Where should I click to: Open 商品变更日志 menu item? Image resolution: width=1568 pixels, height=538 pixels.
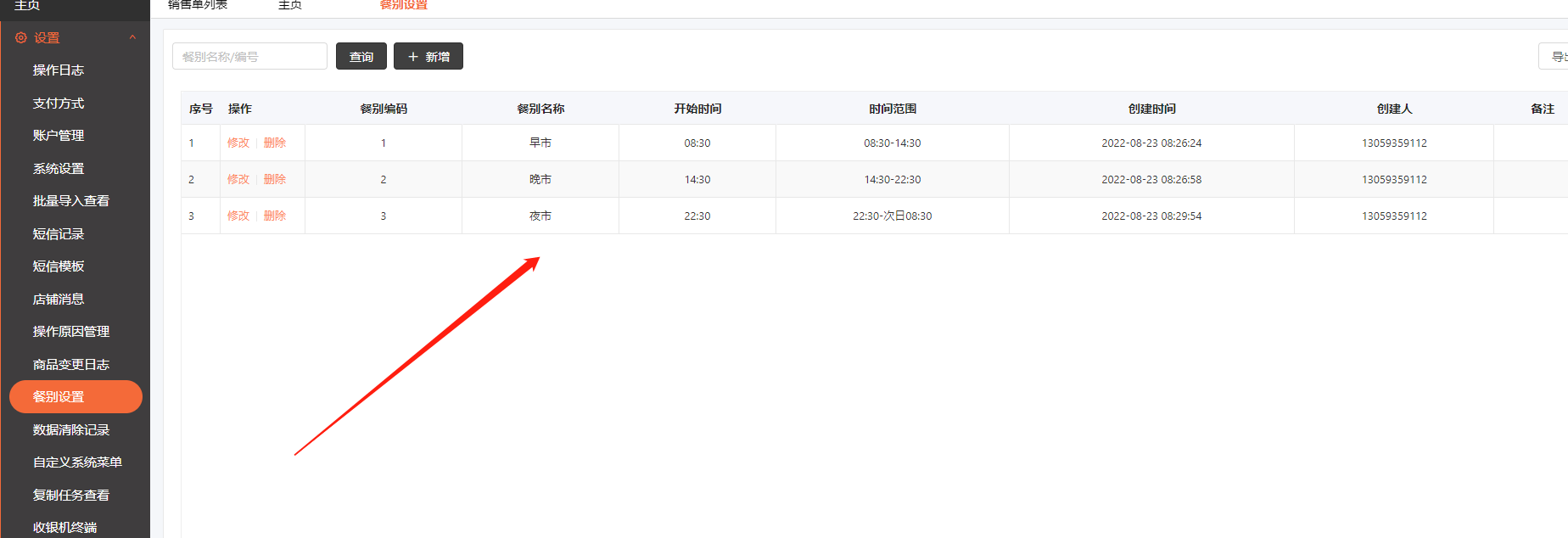(x=71, y=365)
